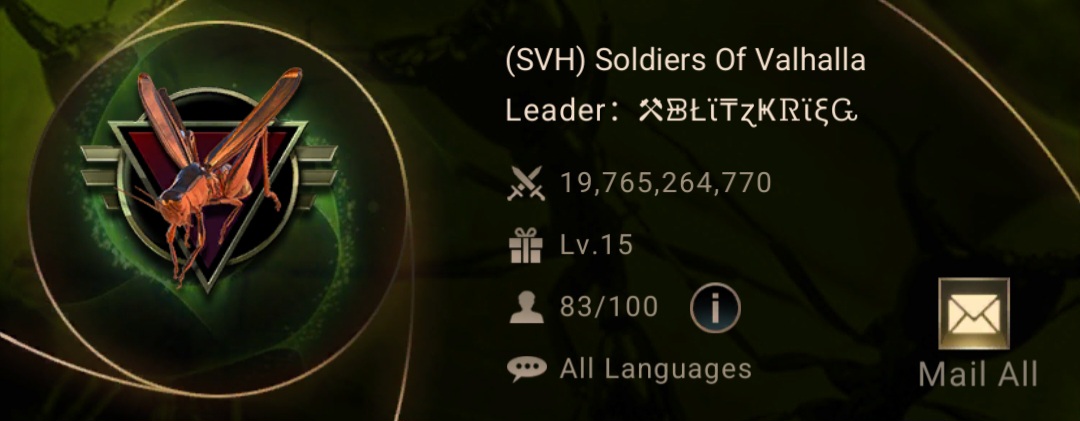
Task: Open the Leader name profile
Action: tap(748, 110)
